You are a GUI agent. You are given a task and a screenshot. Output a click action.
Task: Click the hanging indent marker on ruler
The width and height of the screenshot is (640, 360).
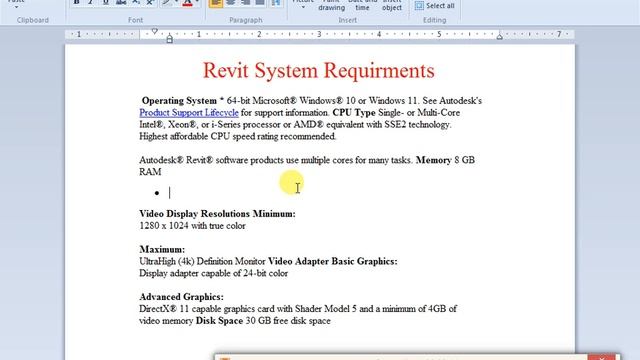tap(169, 39)
